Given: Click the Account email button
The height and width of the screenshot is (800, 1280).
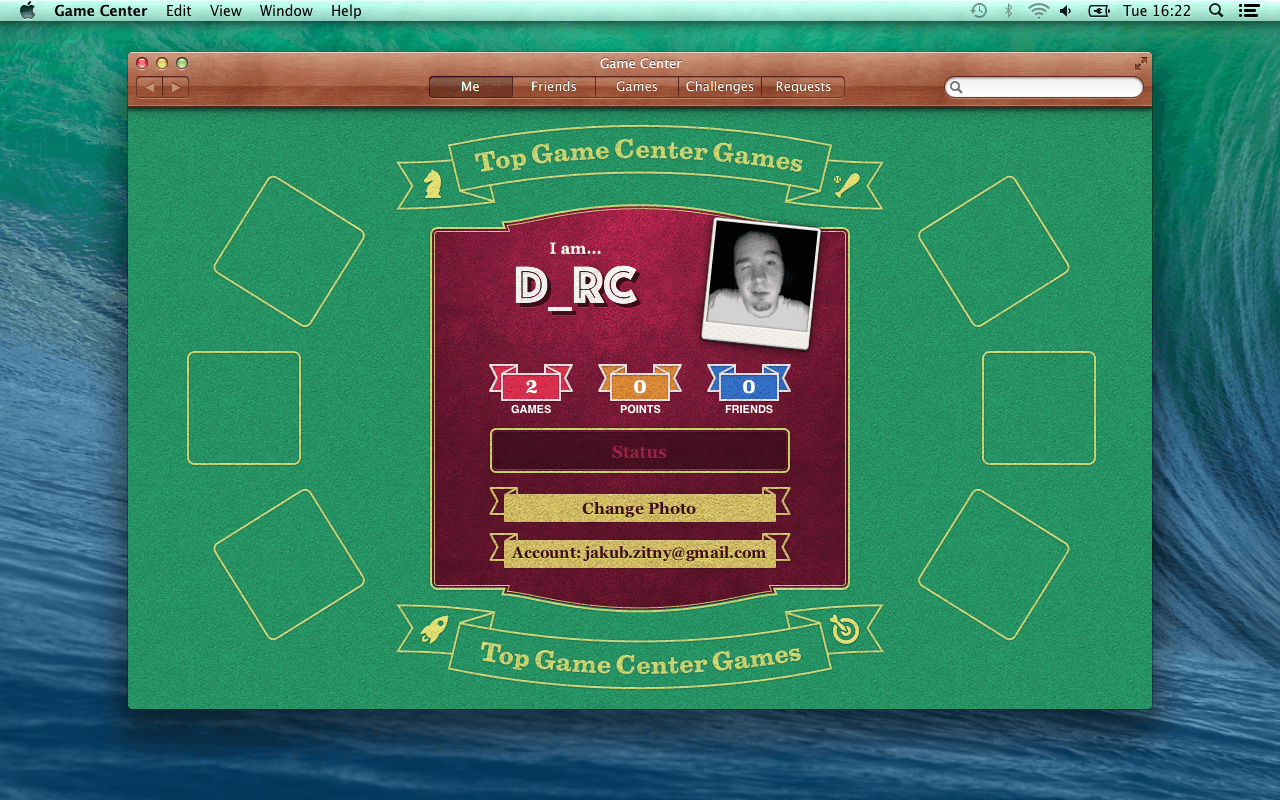Looking at the screenshot, I should 640,552.
